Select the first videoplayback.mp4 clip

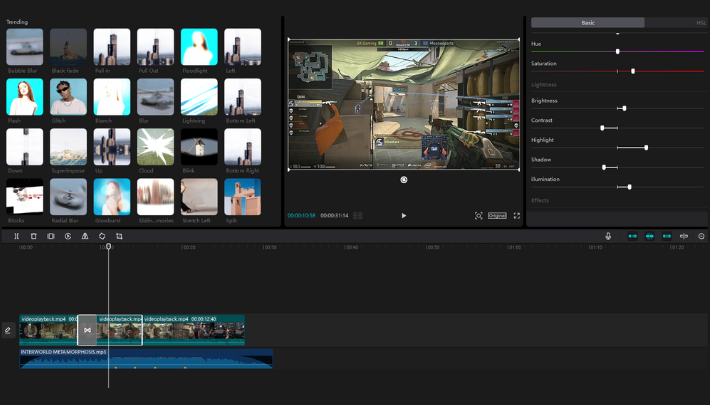(48, 330)
